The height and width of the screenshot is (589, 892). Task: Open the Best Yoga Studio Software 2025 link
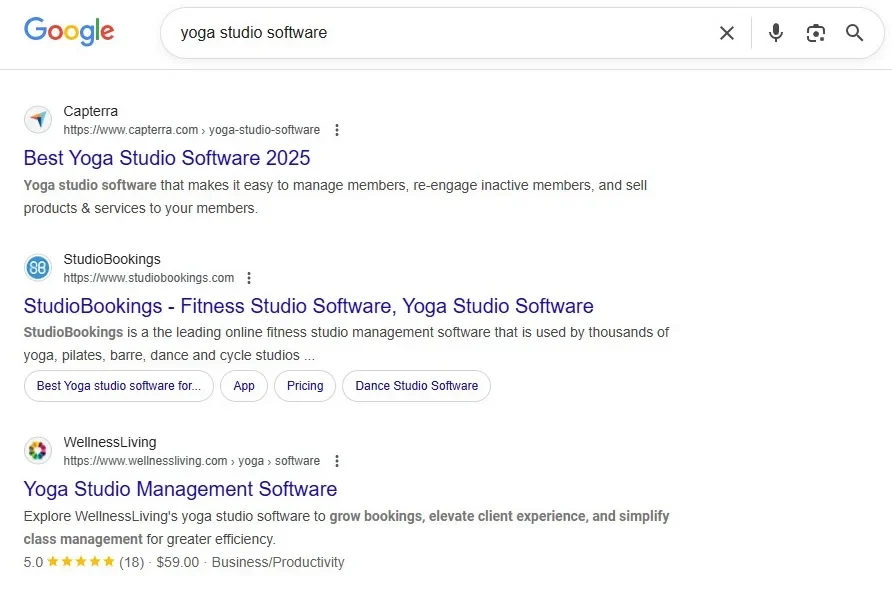click(x=166, y=158)
